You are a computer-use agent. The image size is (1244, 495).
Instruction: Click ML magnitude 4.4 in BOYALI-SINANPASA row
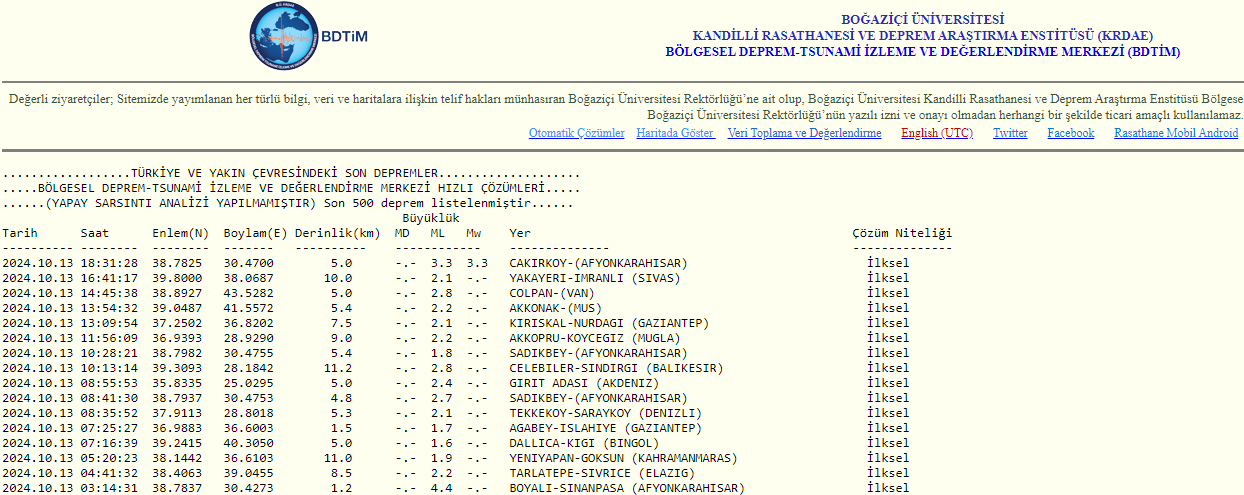tap(441, 488)
